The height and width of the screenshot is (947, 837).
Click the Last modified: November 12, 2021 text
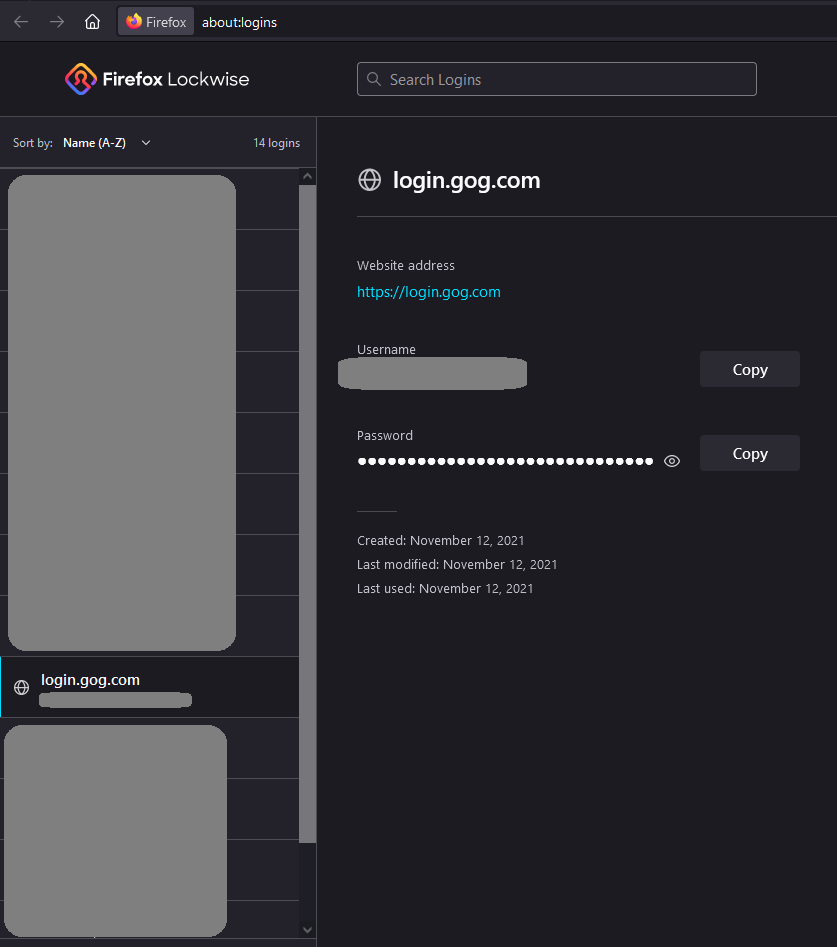coord(457,564)
